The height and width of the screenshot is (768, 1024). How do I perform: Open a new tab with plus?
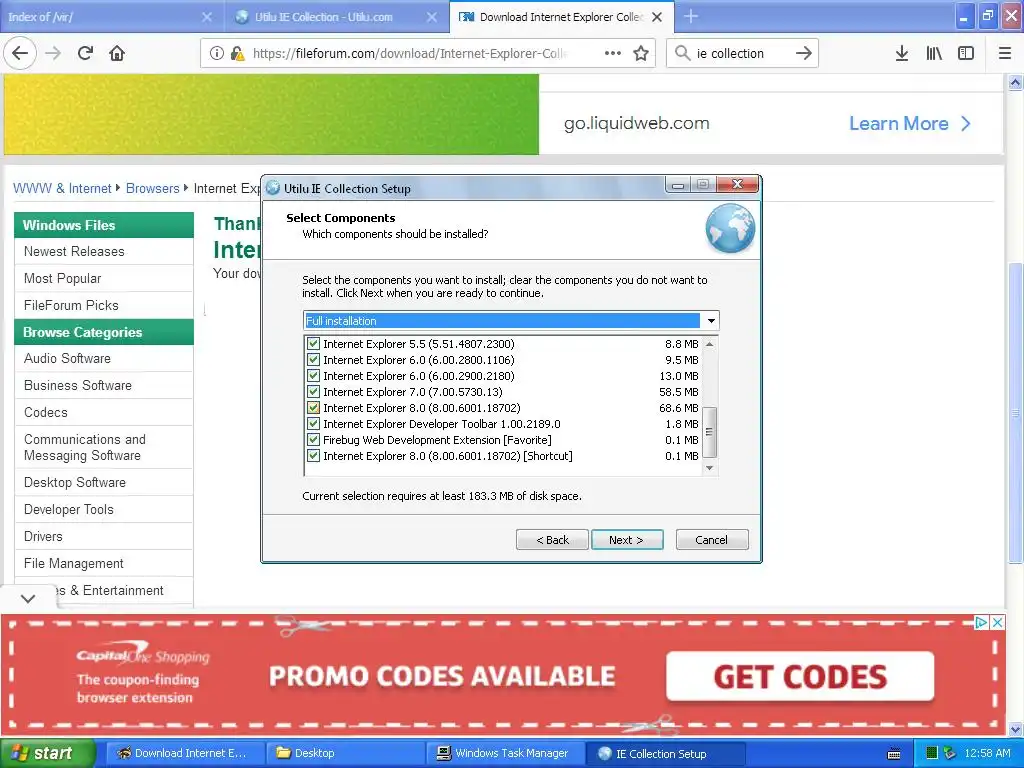[x=691, y=16]
